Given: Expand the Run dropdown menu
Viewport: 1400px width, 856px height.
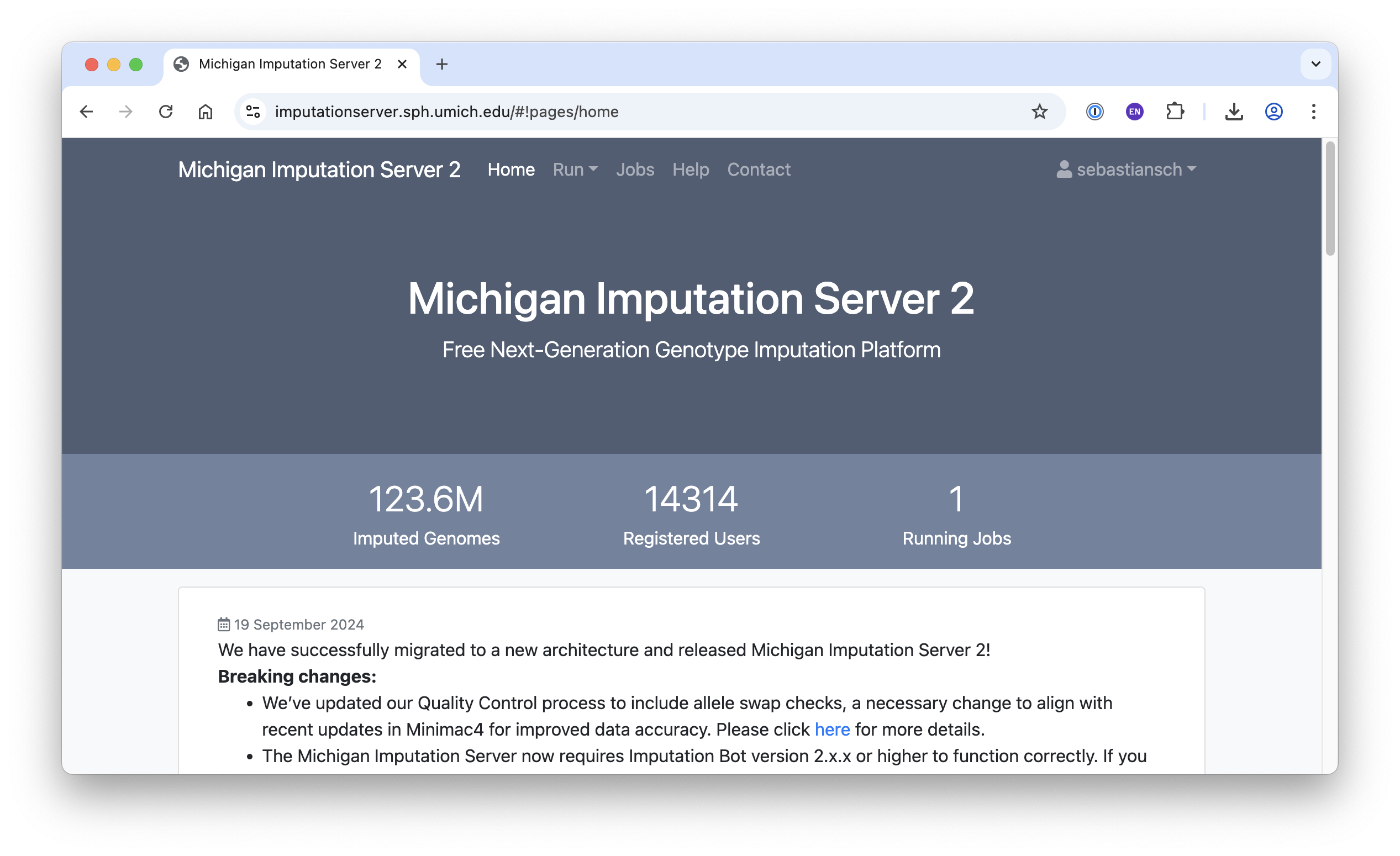Looking at the screenshot, I should [x=575, y=170].
